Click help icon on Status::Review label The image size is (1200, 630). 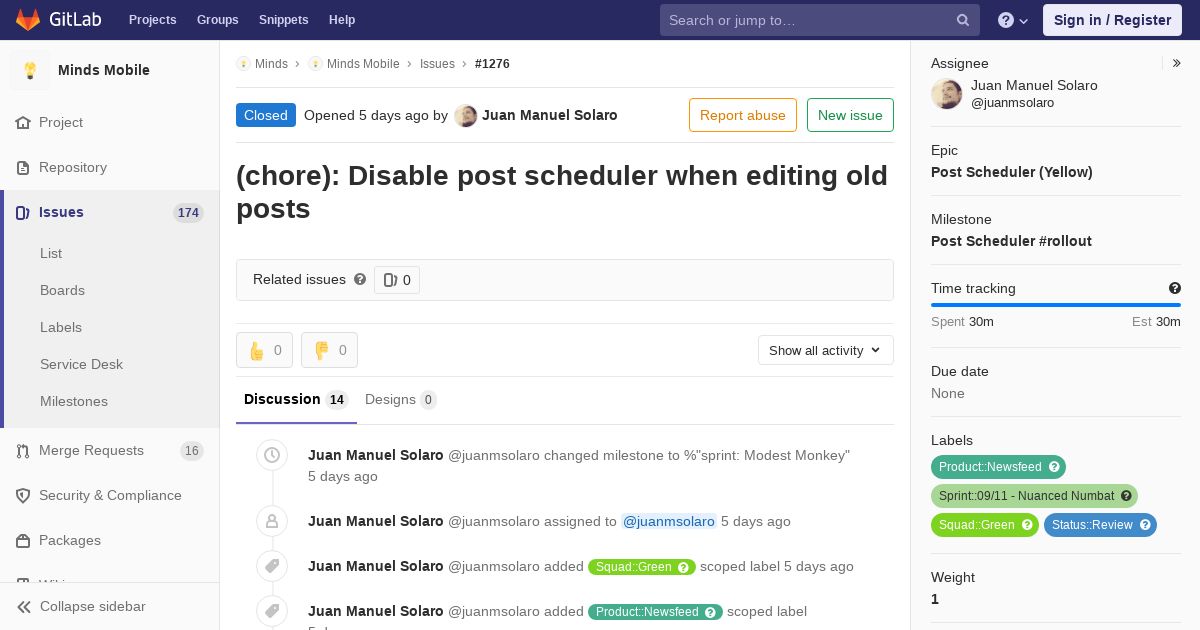click(x=1145, y=525)
